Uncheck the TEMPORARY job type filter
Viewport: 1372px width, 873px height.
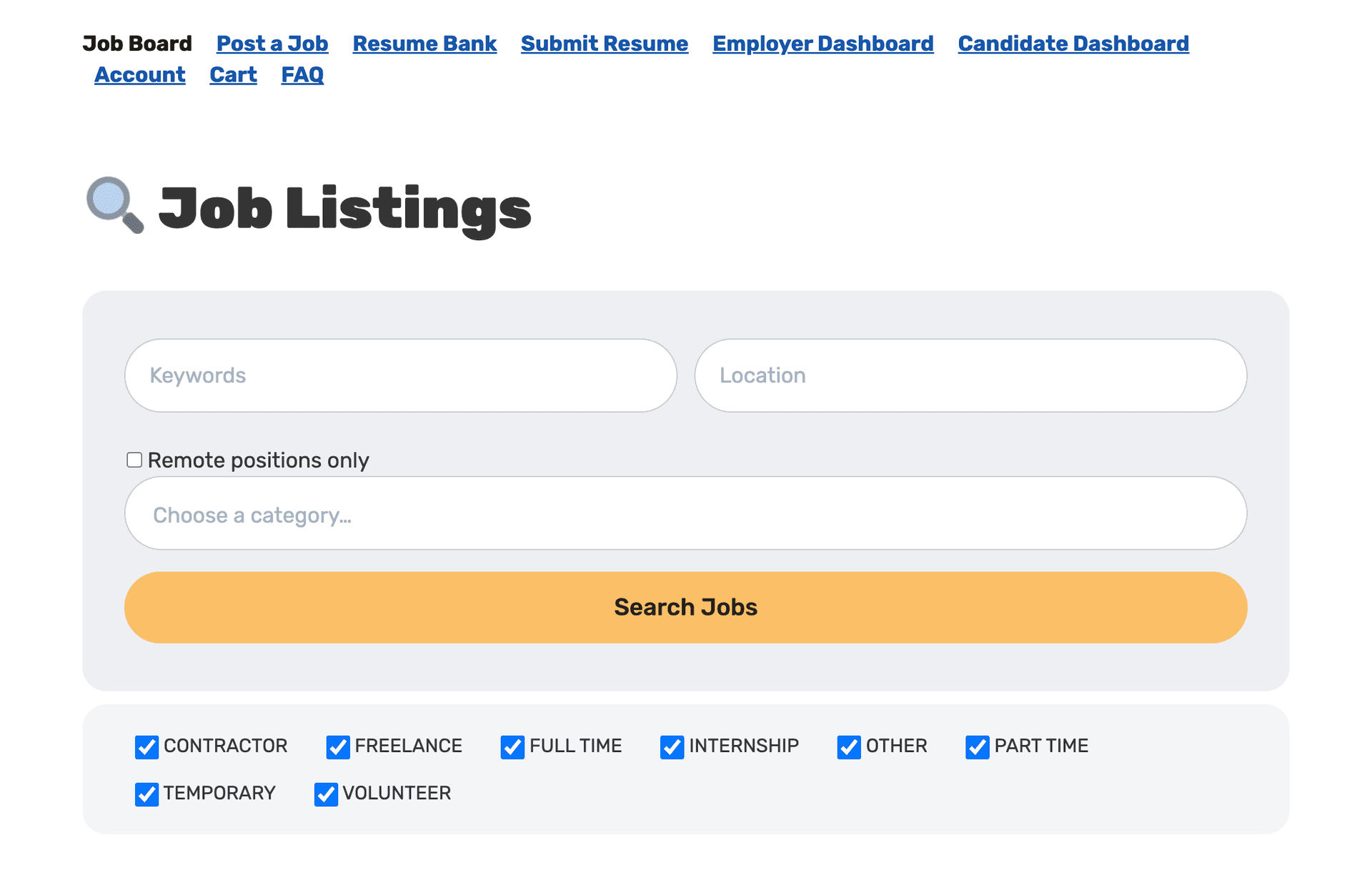146,794
